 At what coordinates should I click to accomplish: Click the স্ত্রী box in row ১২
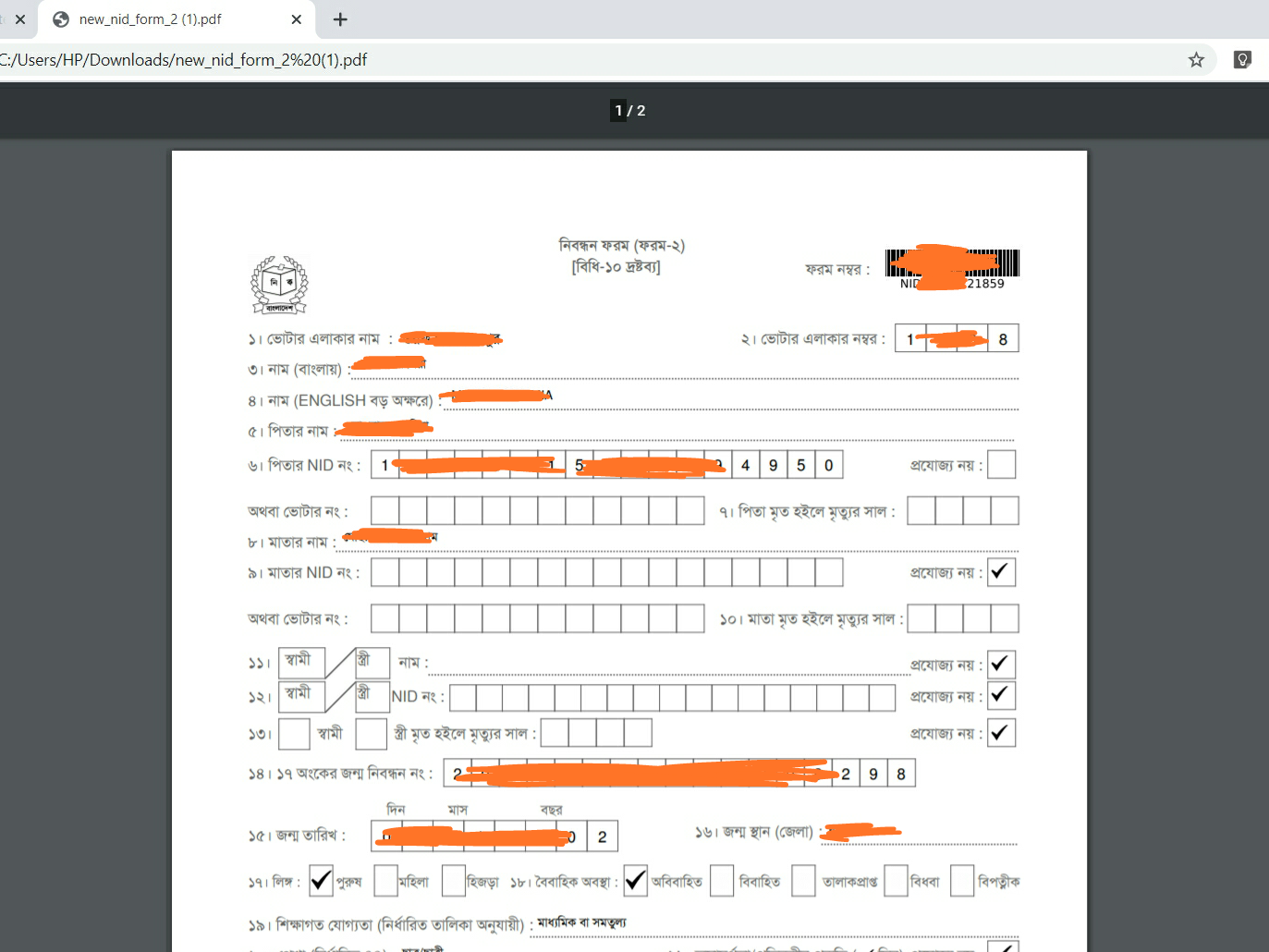click(x=372, y=696)
